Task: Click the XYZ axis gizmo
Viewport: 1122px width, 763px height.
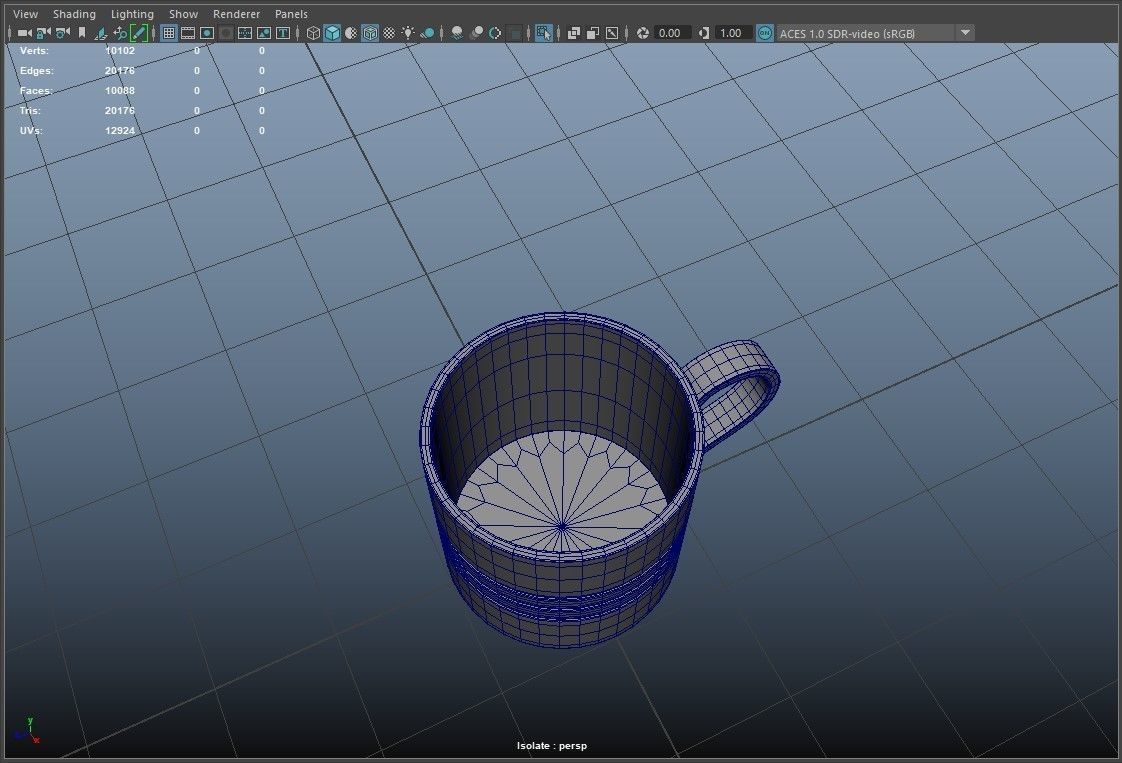Action: 26,731
